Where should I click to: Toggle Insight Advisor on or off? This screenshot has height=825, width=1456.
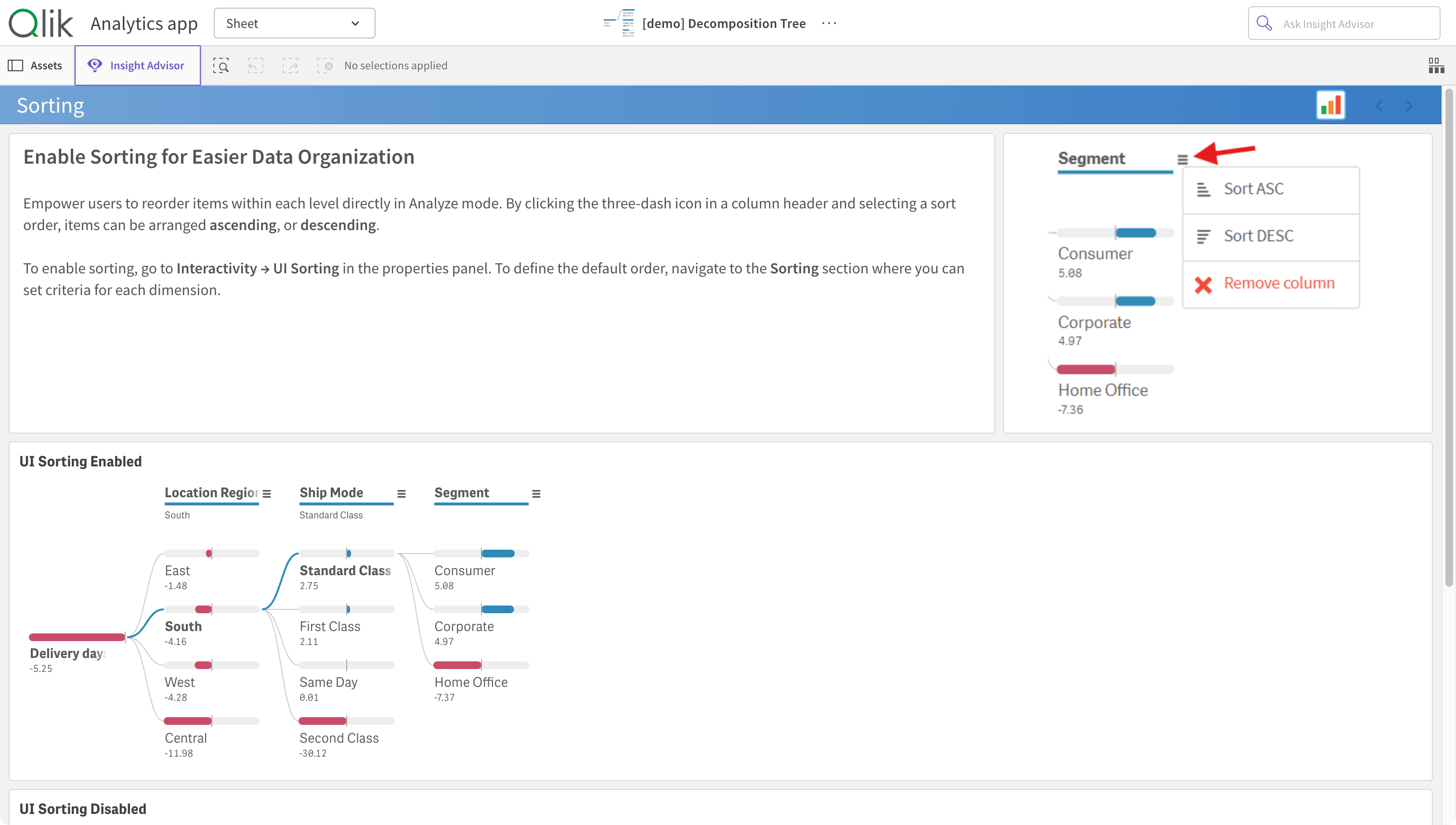137,66
